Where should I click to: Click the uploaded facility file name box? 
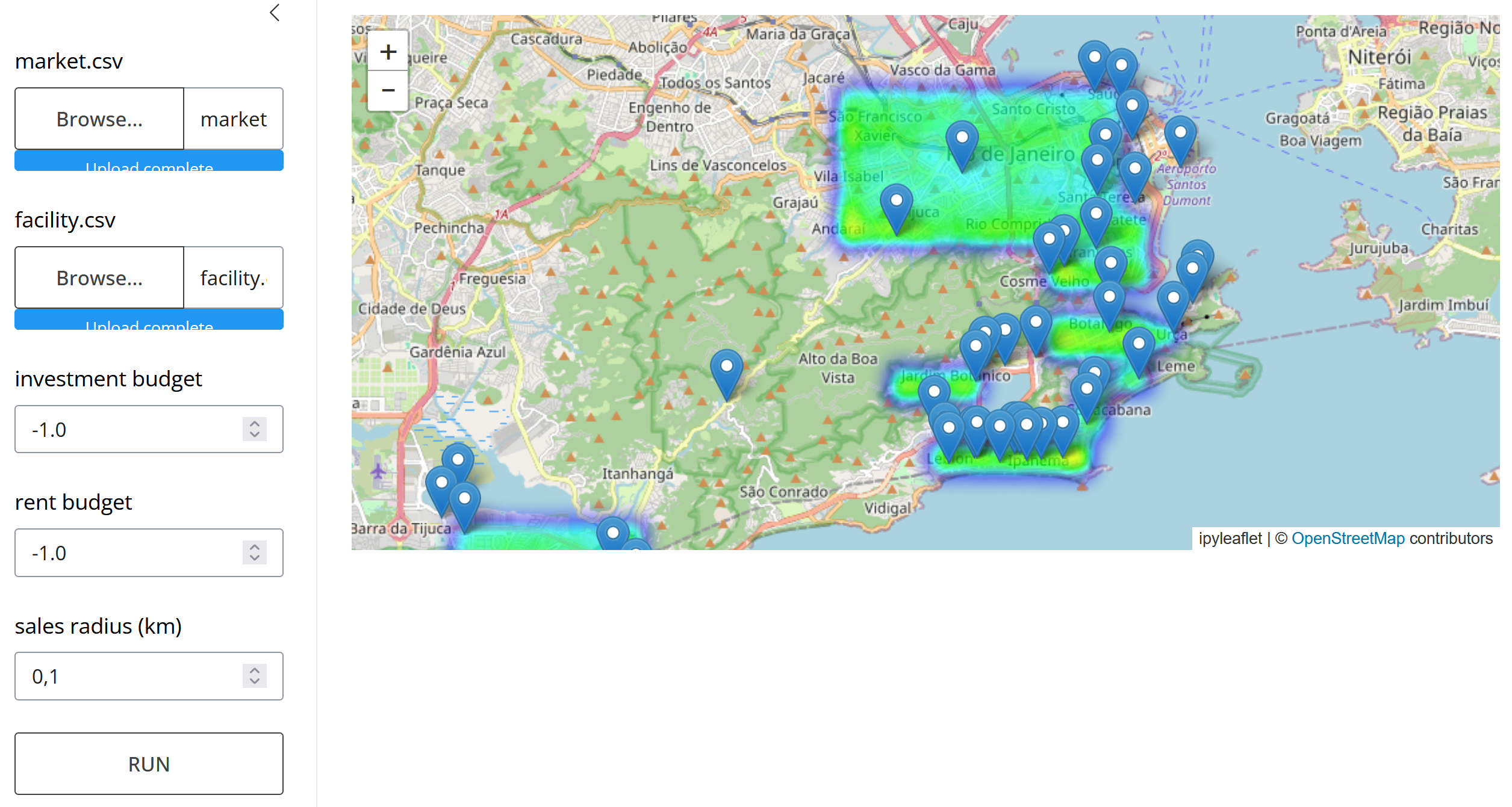click(x=233, y=278)
